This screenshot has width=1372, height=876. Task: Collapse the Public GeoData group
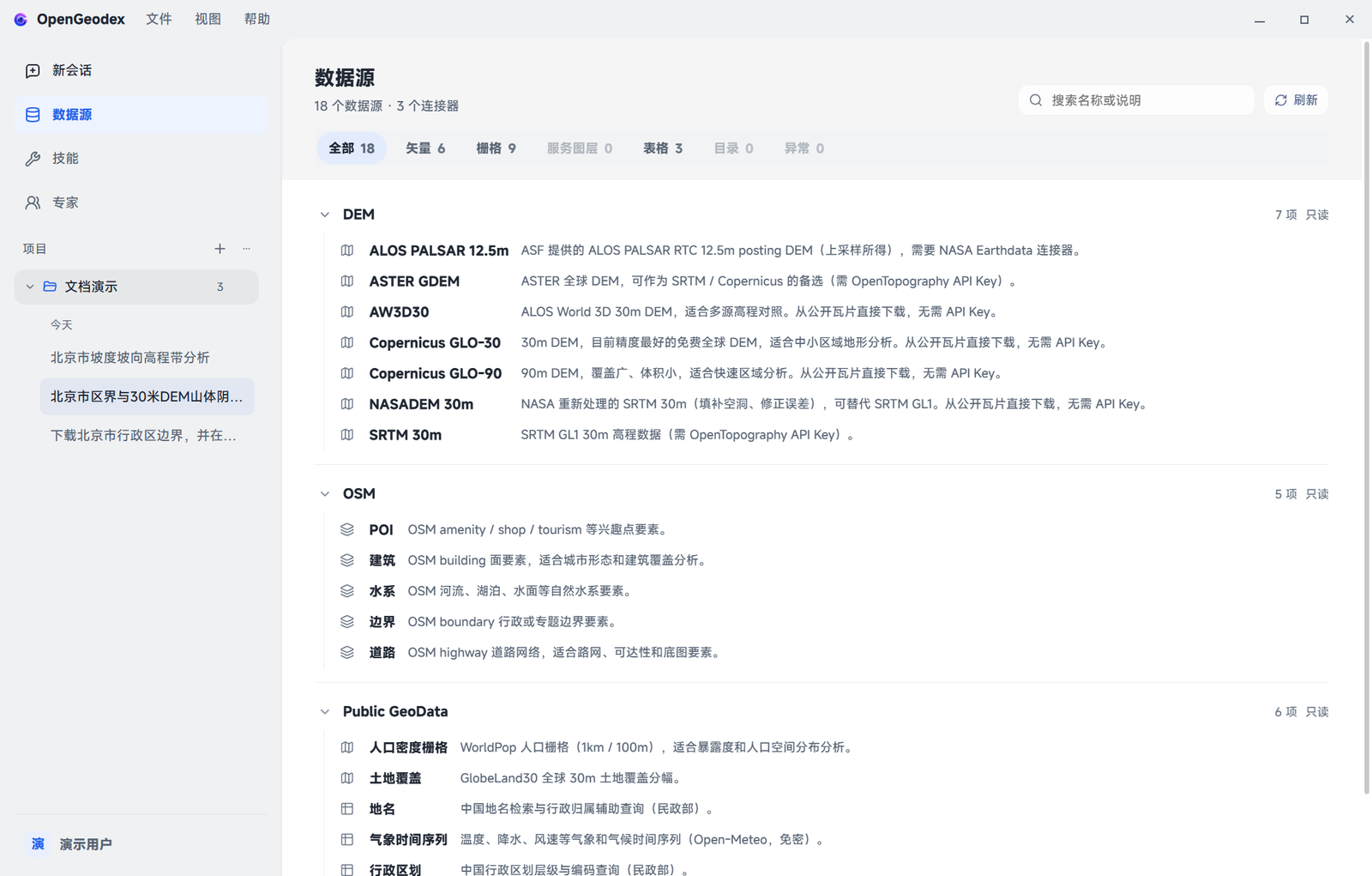click(x=325, y=712)
